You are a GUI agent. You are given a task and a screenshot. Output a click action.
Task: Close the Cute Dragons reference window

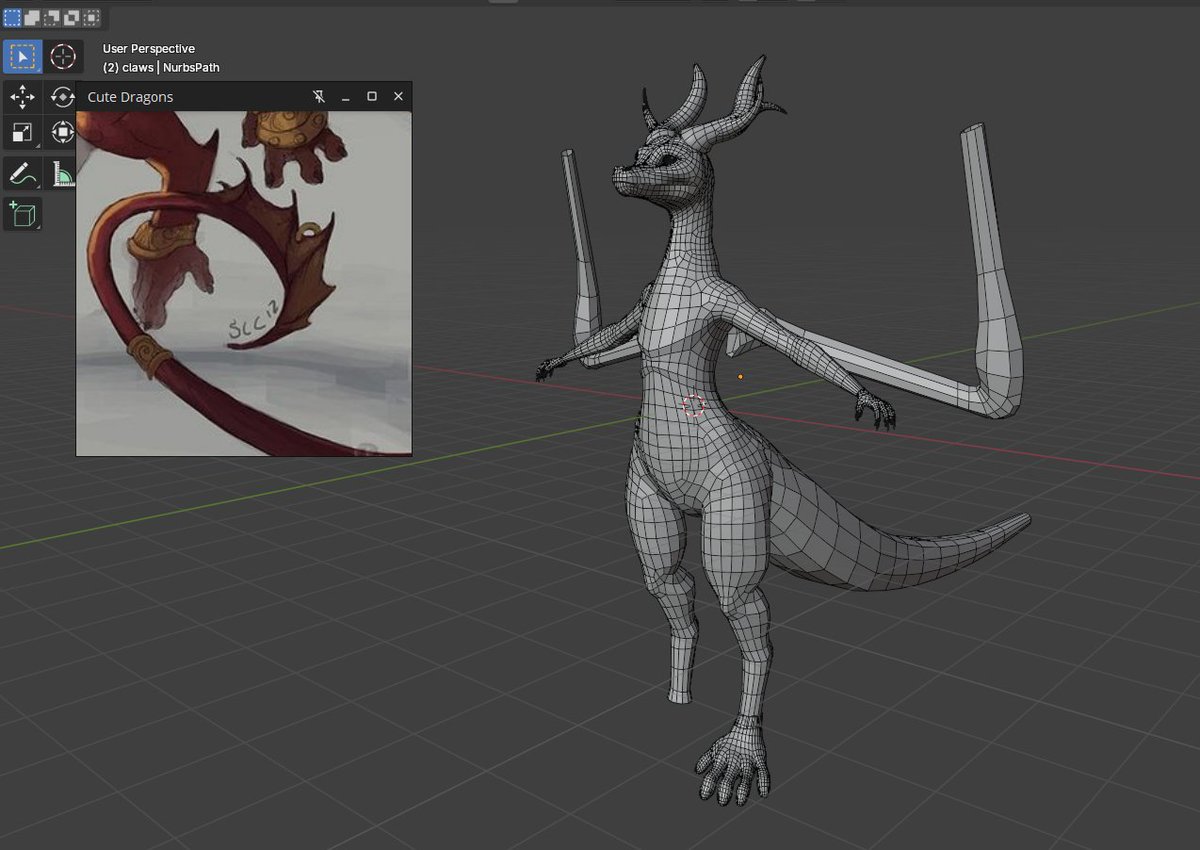(398, 97)
